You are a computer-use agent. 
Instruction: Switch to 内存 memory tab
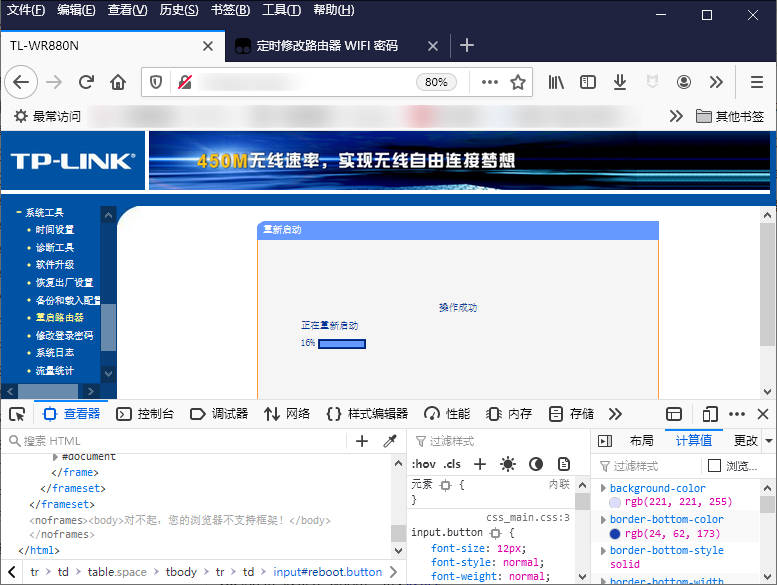click(x=509, y=414)
